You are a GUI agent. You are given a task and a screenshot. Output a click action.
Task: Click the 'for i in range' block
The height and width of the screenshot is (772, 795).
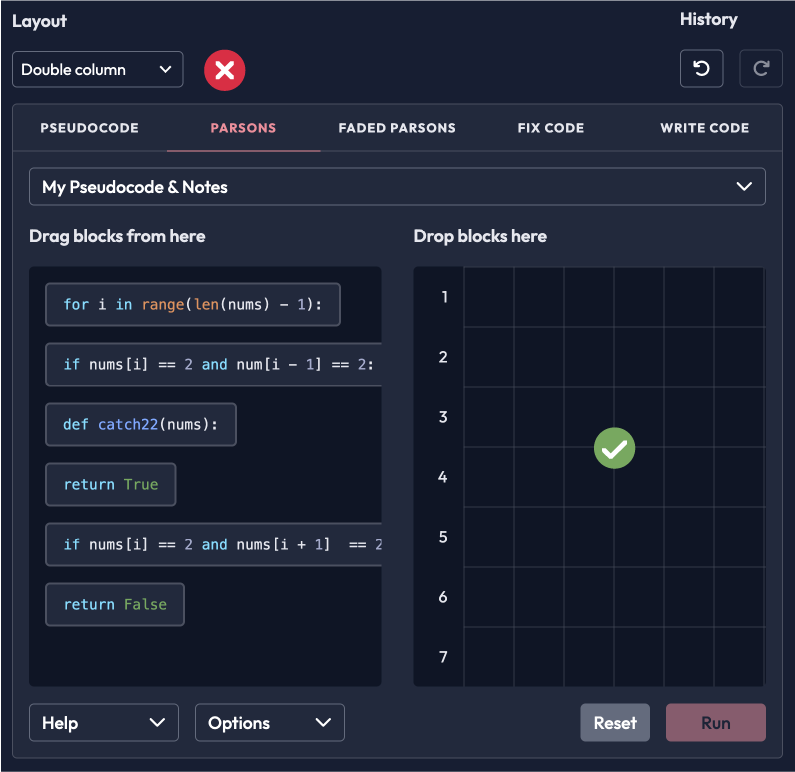coord(193,305)
